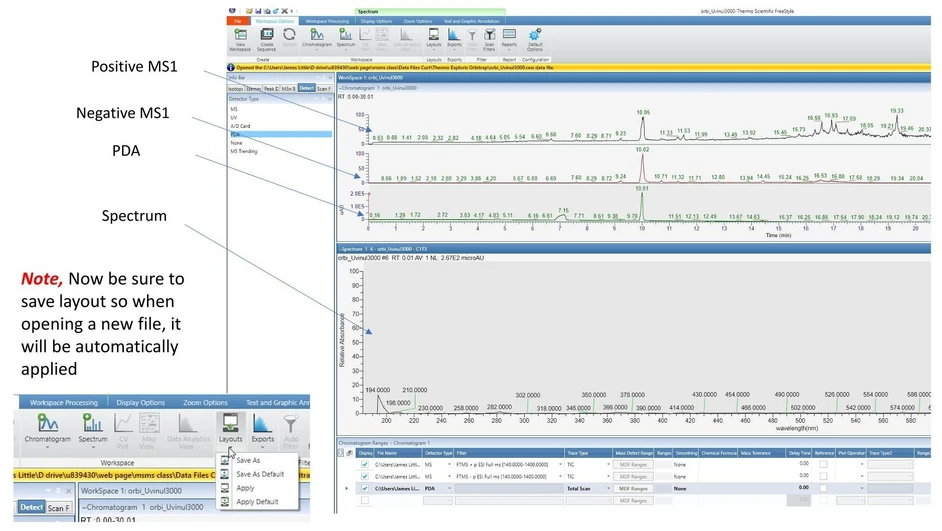Choose Apply Default from Layouts menu
942x531 pixels.
[x=257, y=502]
